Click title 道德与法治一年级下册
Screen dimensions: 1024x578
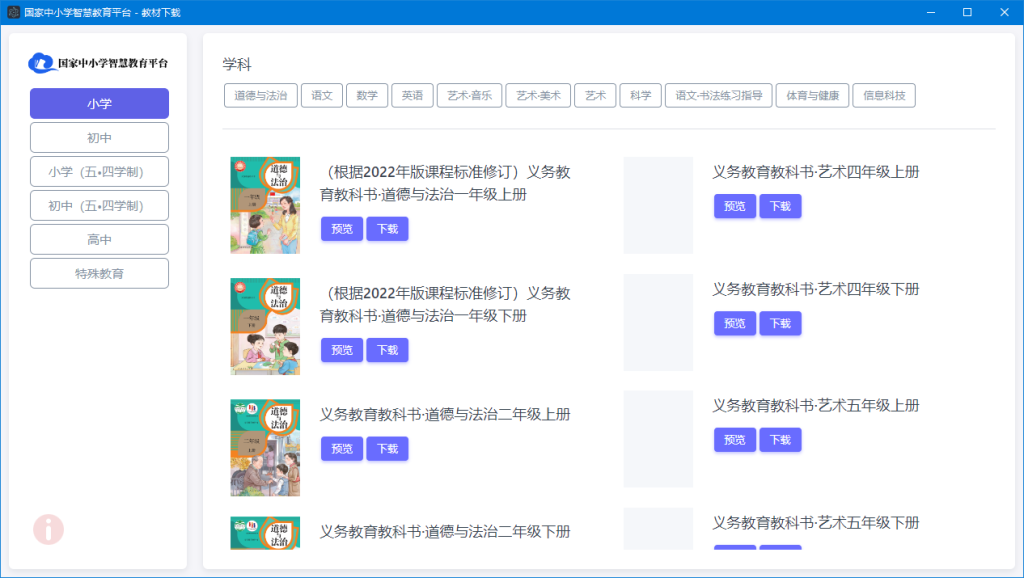point(445,305)
